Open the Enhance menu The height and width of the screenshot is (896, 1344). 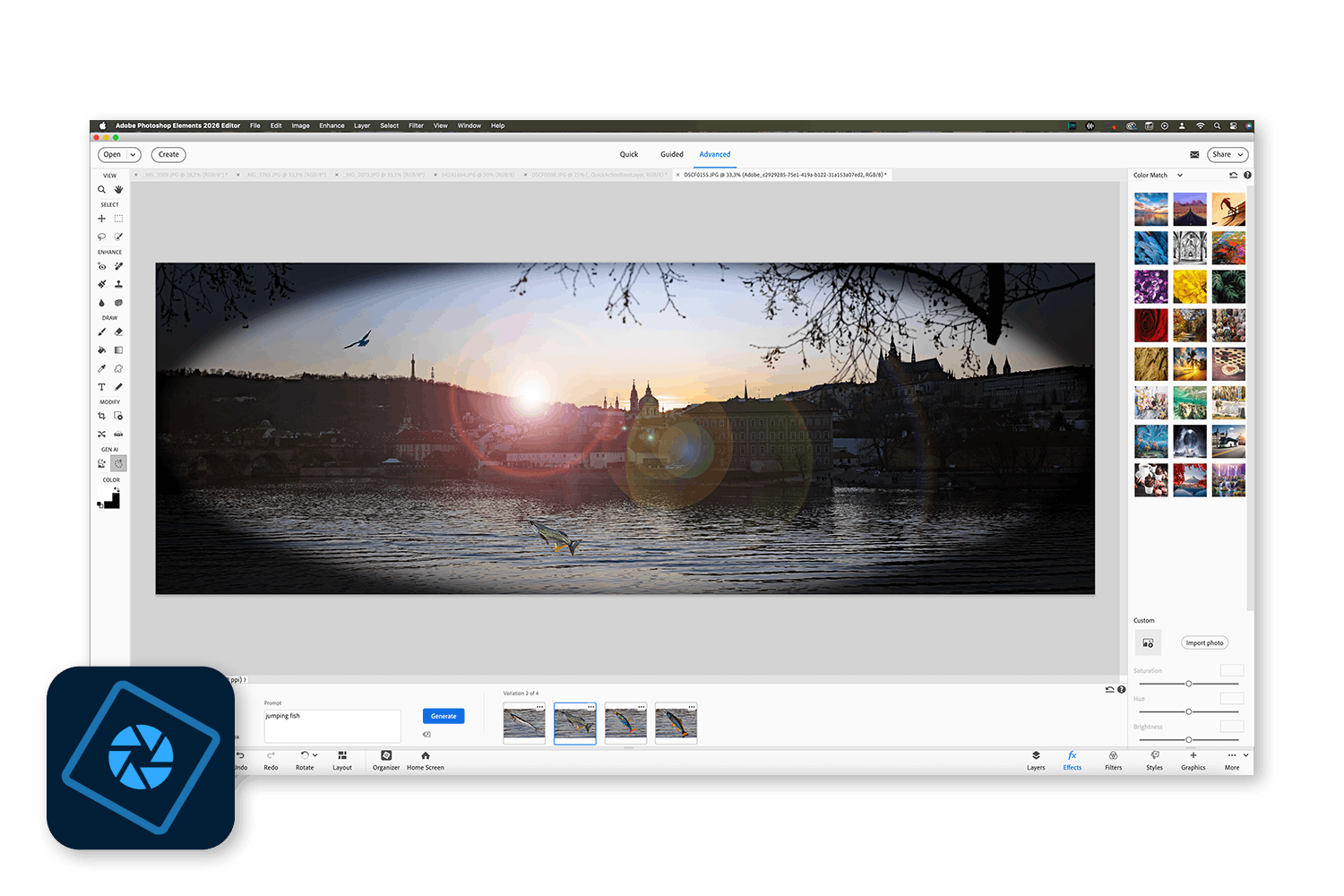tap(332, 126)
